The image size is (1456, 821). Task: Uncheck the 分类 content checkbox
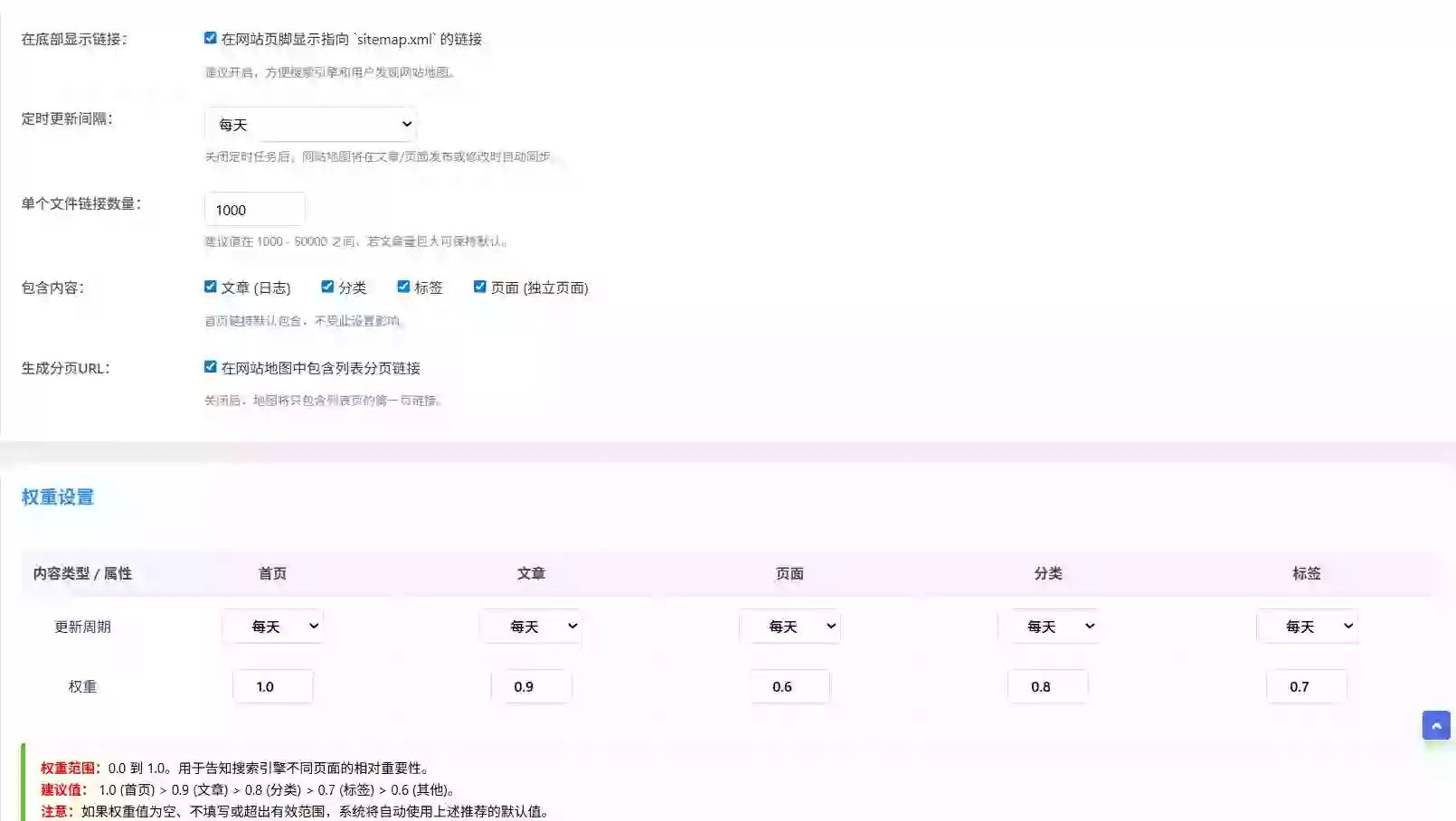pos(327,286)
